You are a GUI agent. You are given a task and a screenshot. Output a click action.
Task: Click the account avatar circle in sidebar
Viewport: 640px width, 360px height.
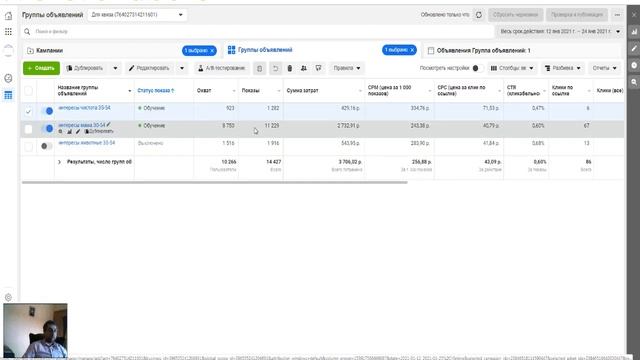coord(8,50)
